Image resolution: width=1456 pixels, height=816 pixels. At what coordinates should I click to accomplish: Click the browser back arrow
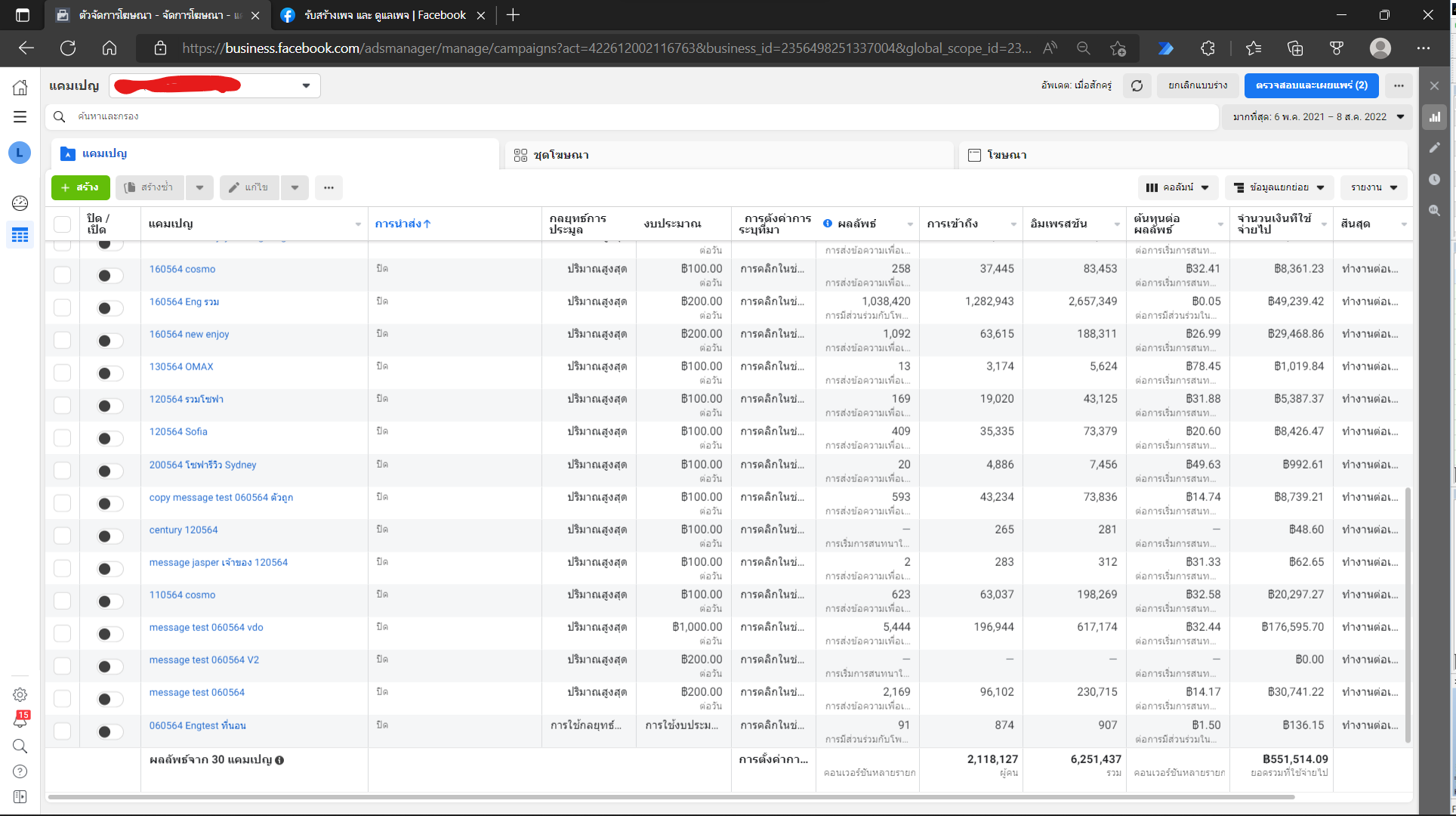[26, 48]
